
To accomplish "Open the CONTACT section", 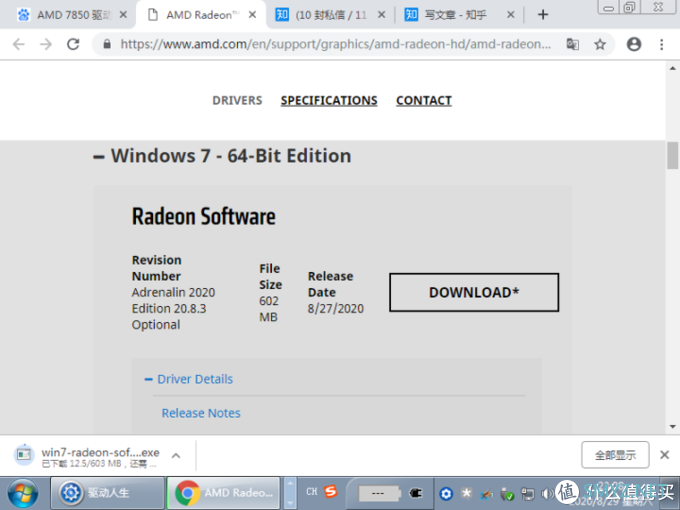I will pyautogui.click(x=424, y=101).
